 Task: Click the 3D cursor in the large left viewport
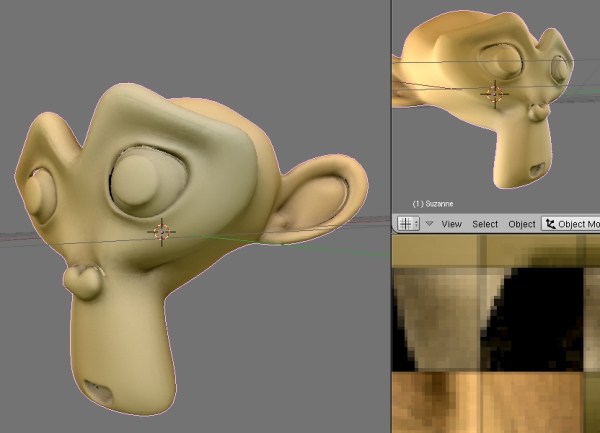pos(161,232)
